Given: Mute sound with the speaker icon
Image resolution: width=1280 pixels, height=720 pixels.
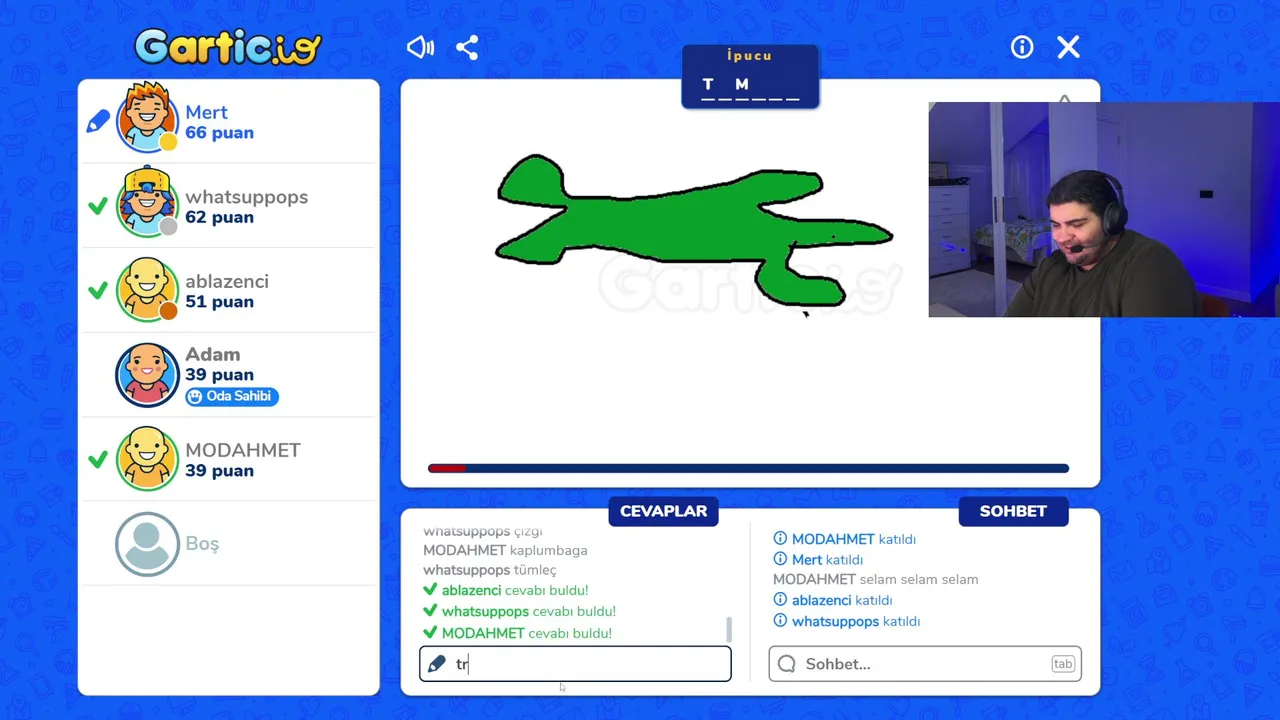Looking at the screenshot, I should pyautogui.click(x=420, y=47).
